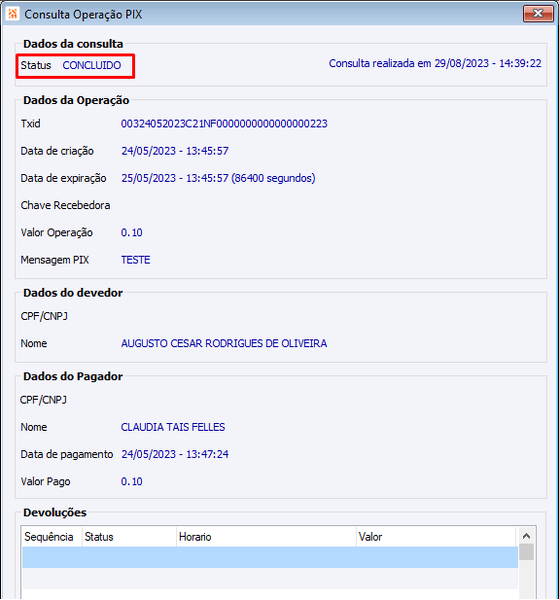The height and width of the screenshot is (600, 559).
Task: Click the Dados do Pagador group heading
Action: point(73,377)
